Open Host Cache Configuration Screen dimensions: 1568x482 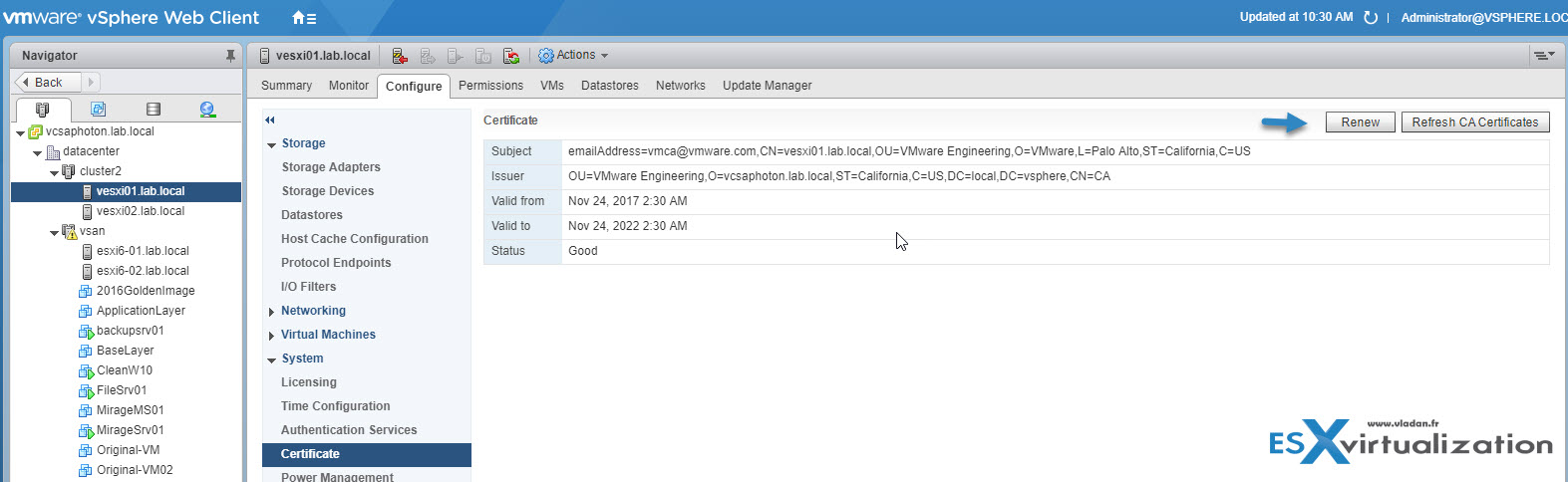tap(355, 239)
